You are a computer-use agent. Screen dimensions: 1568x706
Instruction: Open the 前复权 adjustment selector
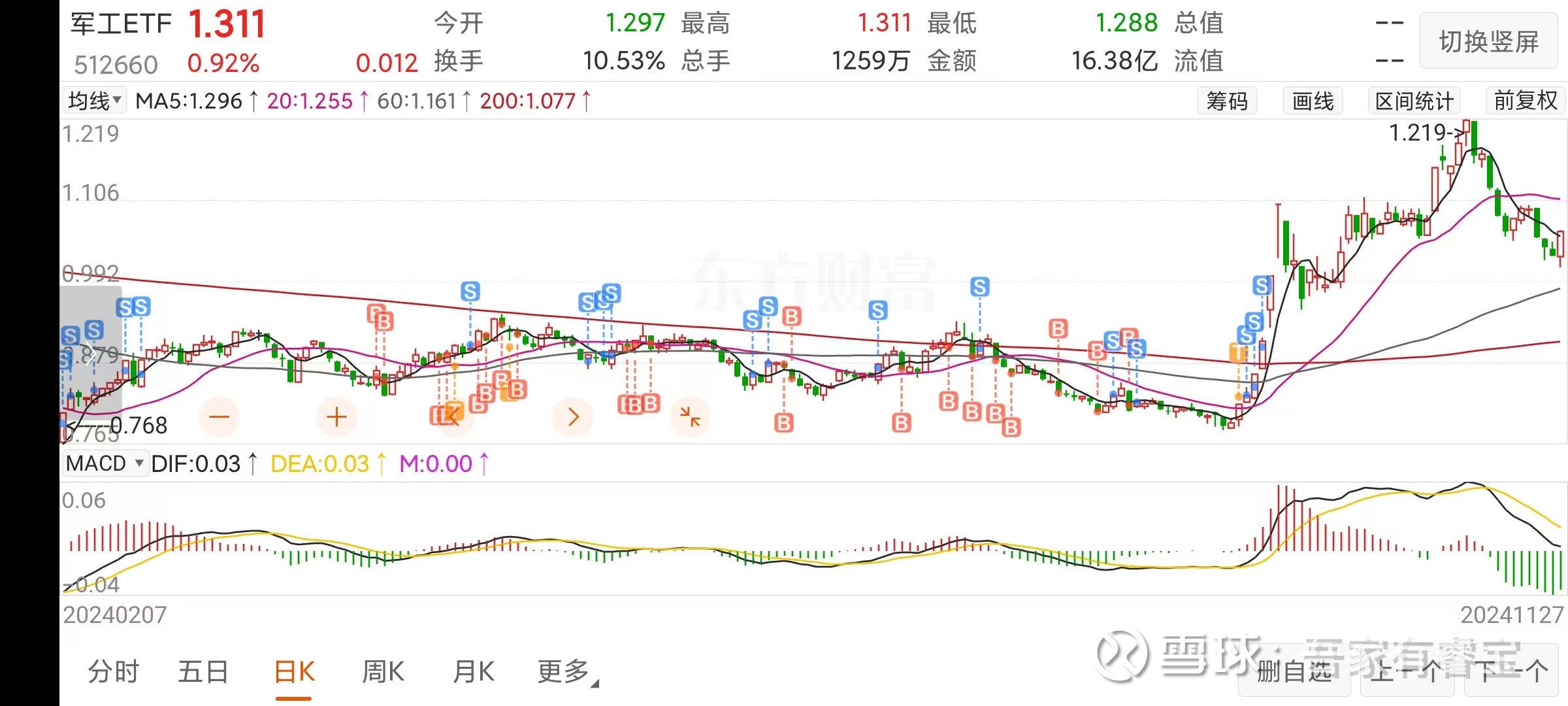(1526, 101)
